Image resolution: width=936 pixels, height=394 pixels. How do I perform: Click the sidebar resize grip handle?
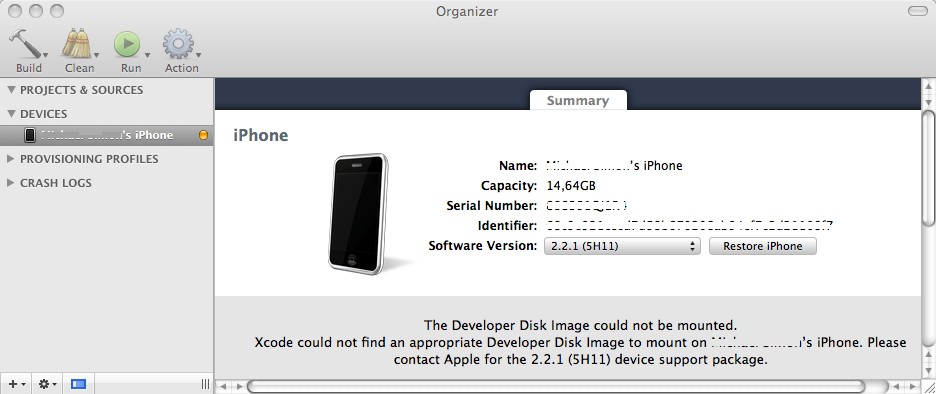click(x=205, y=384)
